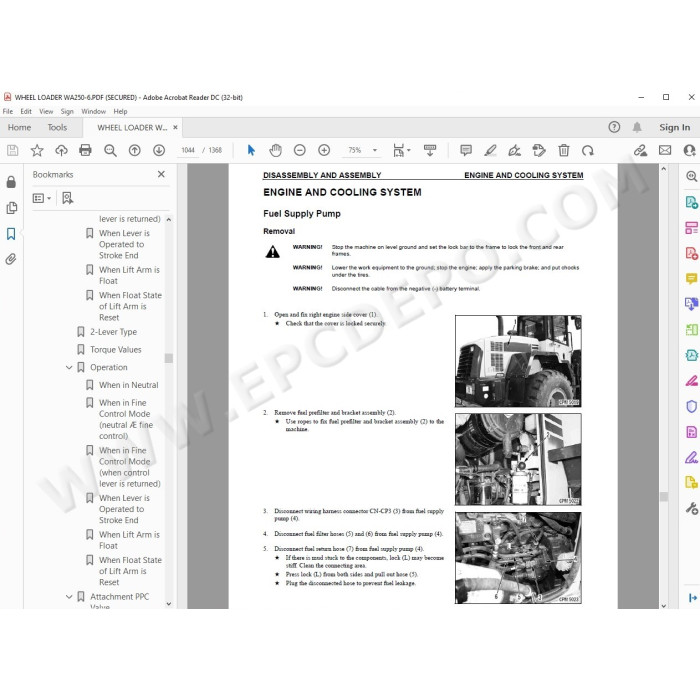Open Protect shield tool
This screenshot has height=700, width=700.
[x=691, y=406]
